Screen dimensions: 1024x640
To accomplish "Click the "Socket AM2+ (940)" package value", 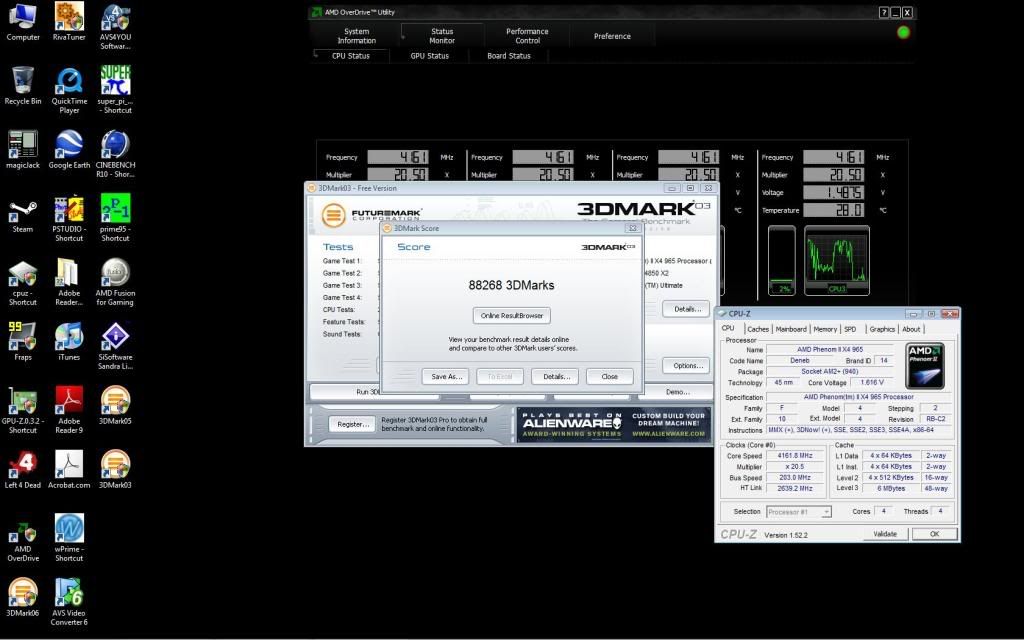I will (829, 372).
